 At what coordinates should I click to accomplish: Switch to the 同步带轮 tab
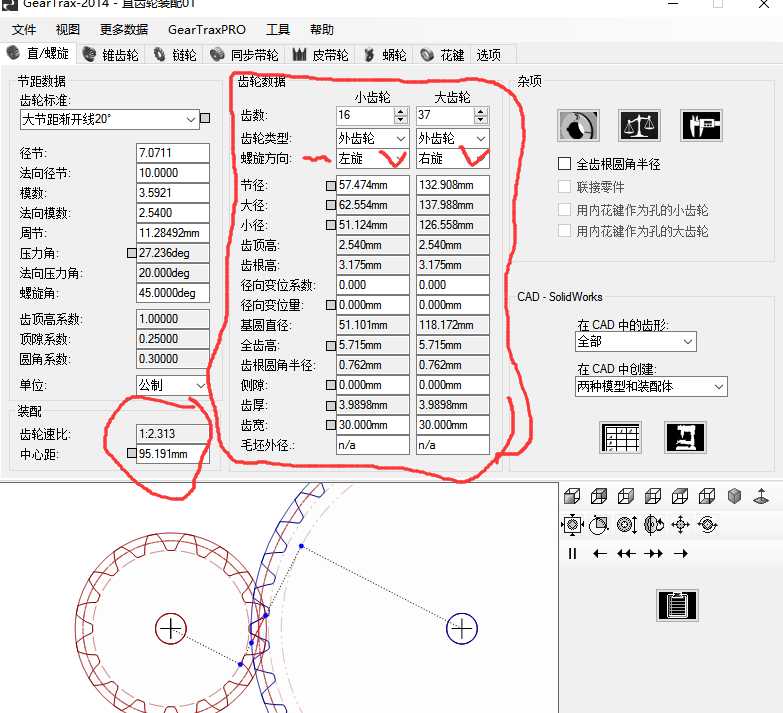[x=244, y=54]
